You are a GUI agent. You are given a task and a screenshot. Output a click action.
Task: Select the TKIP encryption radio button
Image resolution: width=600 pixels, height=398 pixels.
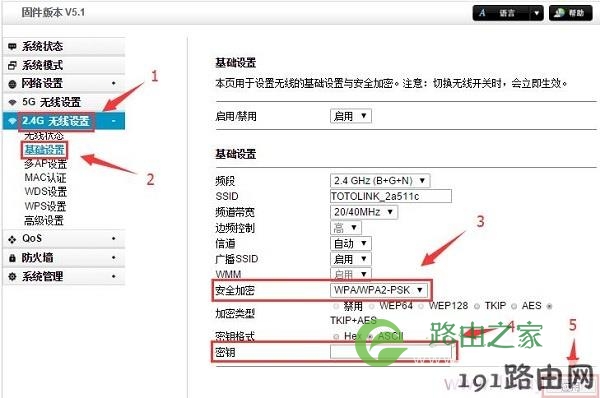(477, 306)
